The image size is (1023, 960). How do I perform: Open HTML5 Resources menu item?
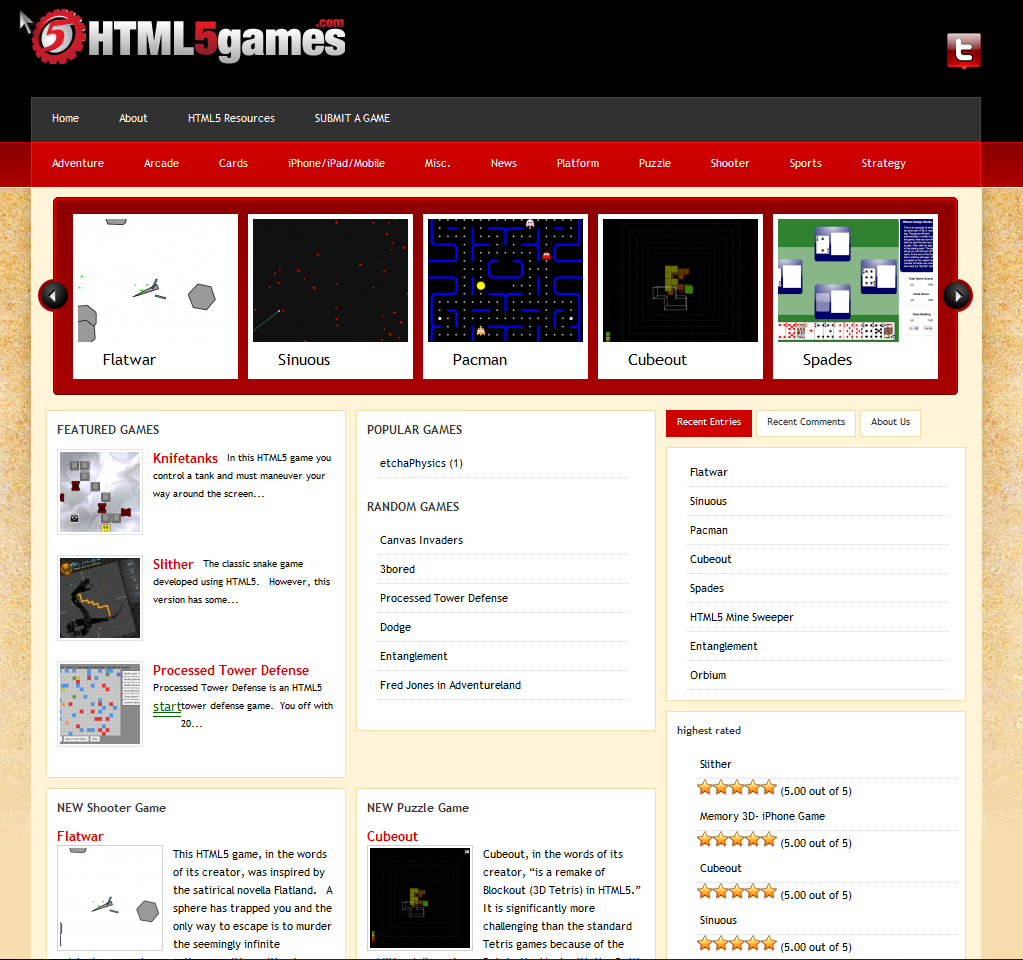point(232,118)
